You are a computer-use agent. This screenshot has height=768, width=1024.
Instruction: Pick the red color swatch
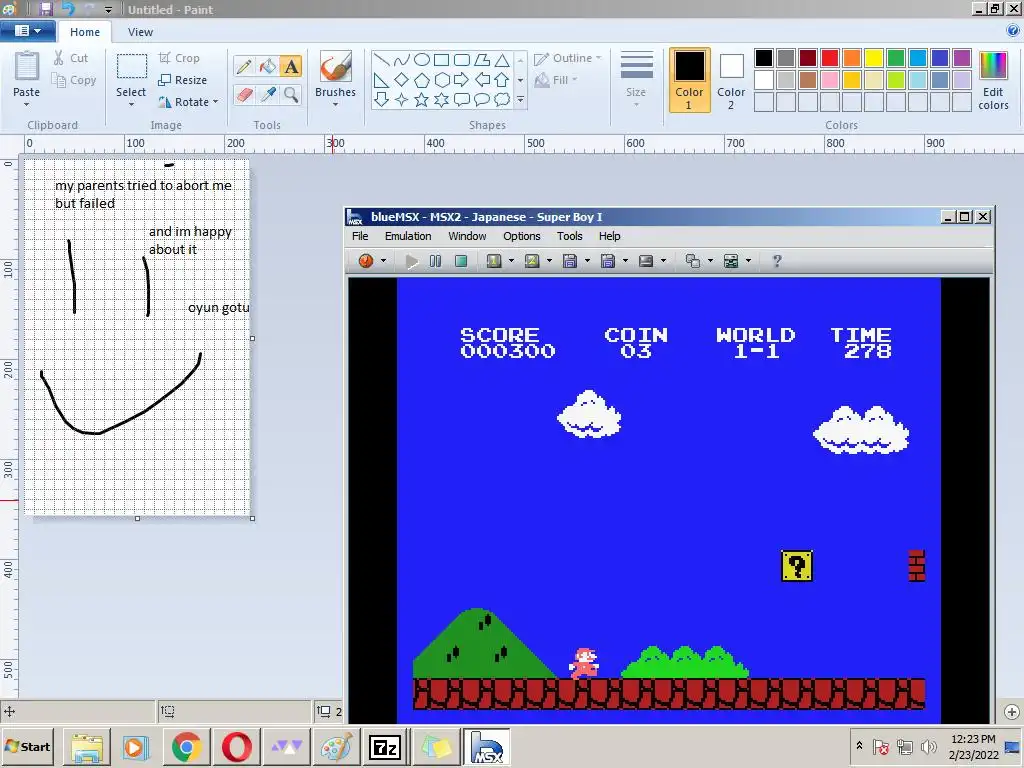[x=829, y=58]
